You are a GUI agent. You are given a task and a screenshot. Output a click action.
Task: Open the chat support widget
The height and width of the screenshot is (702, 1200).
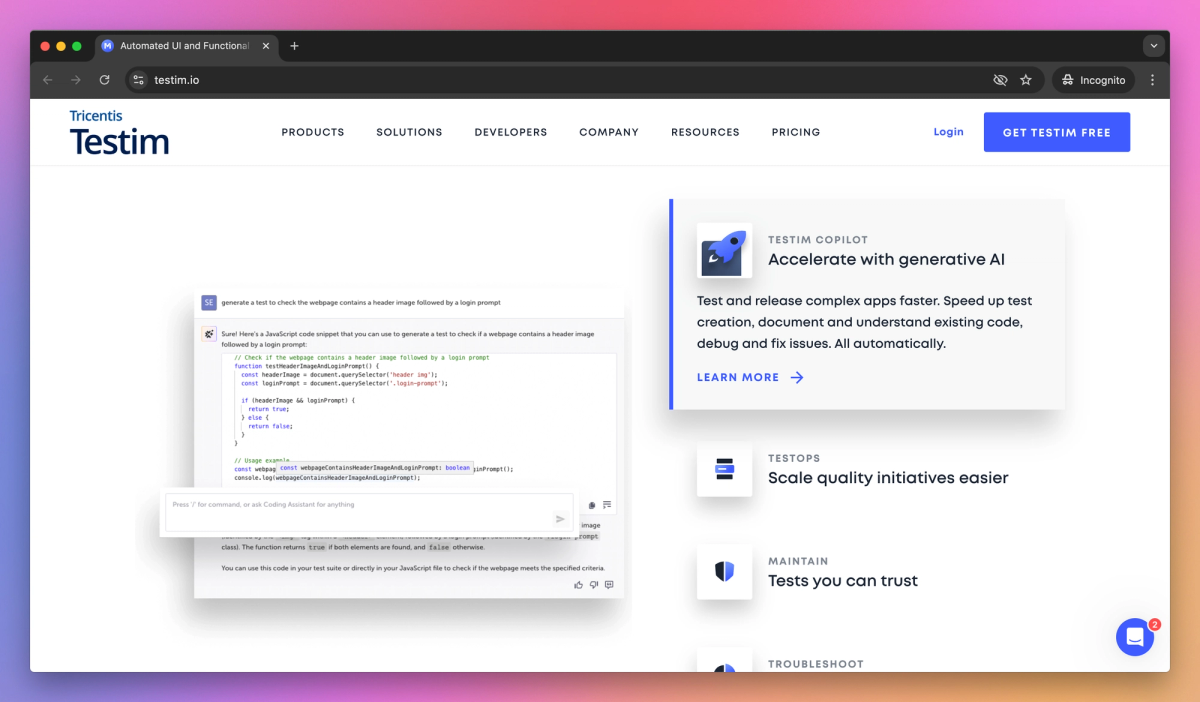[1135, 637]
